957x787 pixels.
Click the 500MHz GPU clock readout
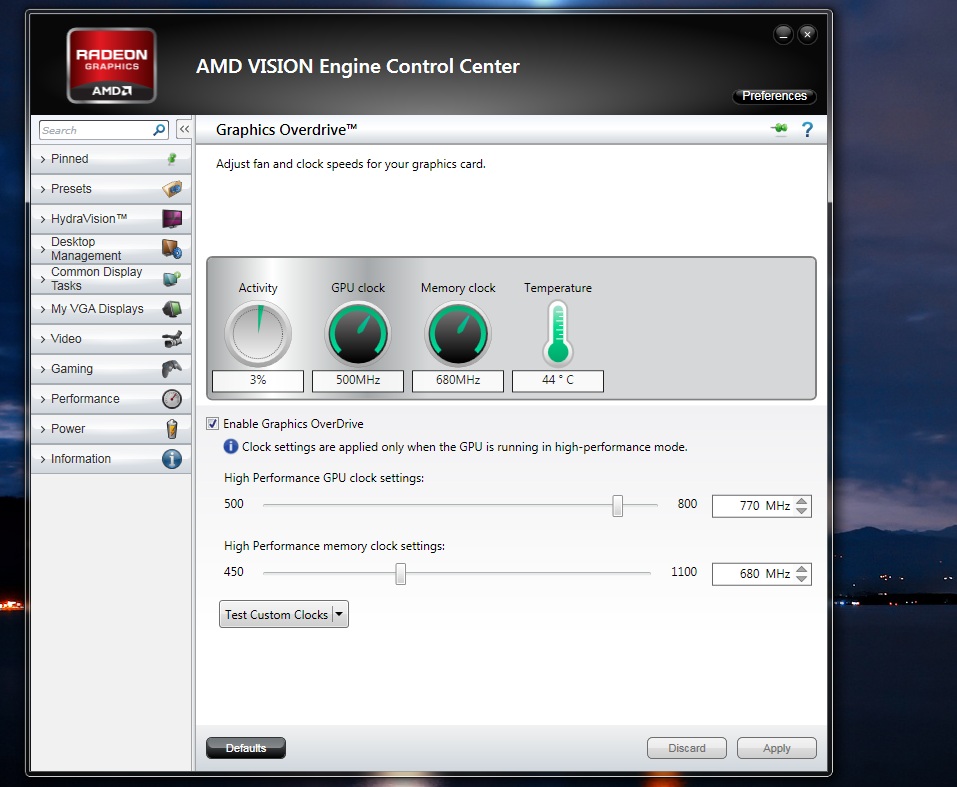tap(358, 380)
